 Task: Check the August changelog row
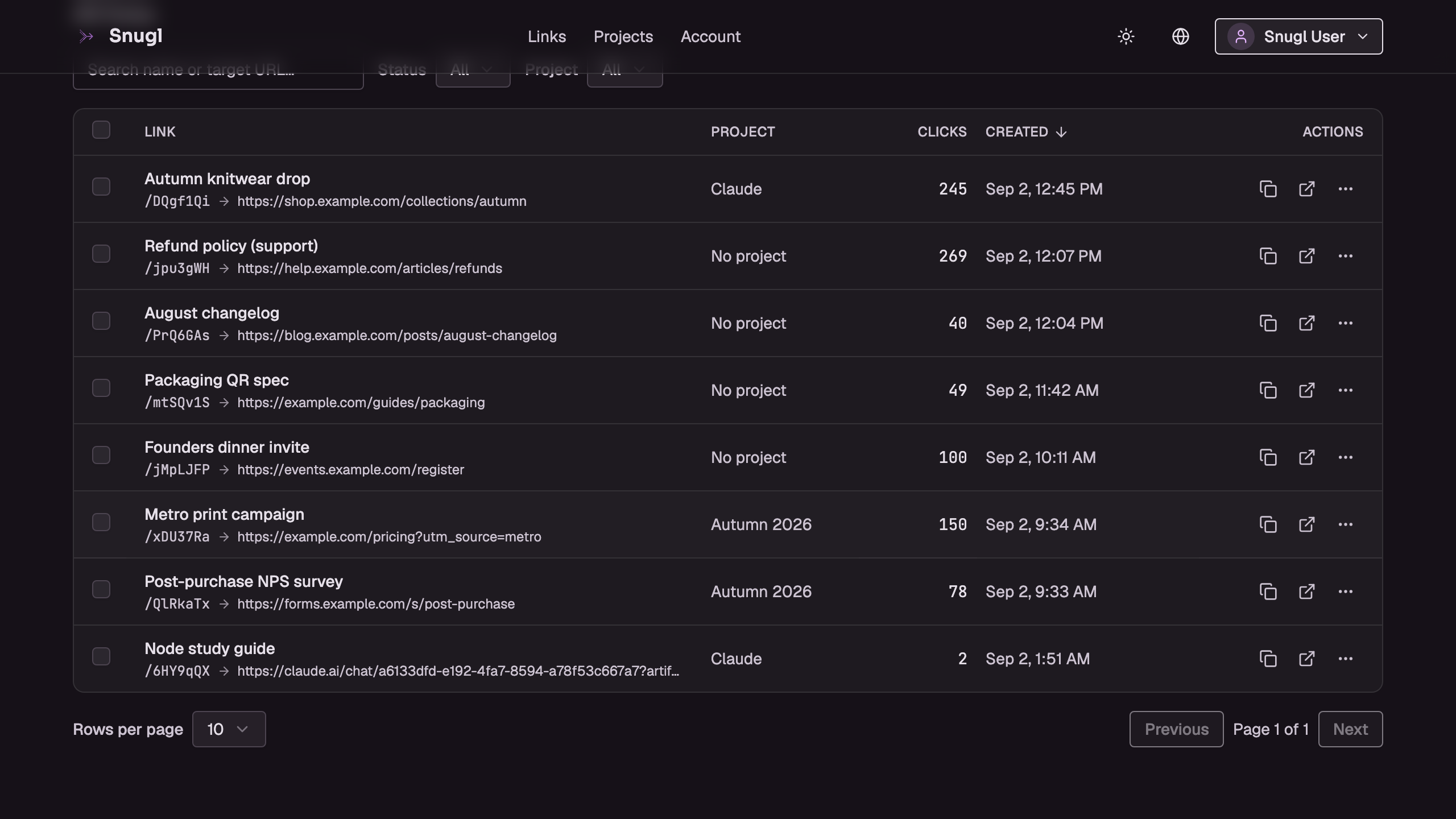pos(101,321)
